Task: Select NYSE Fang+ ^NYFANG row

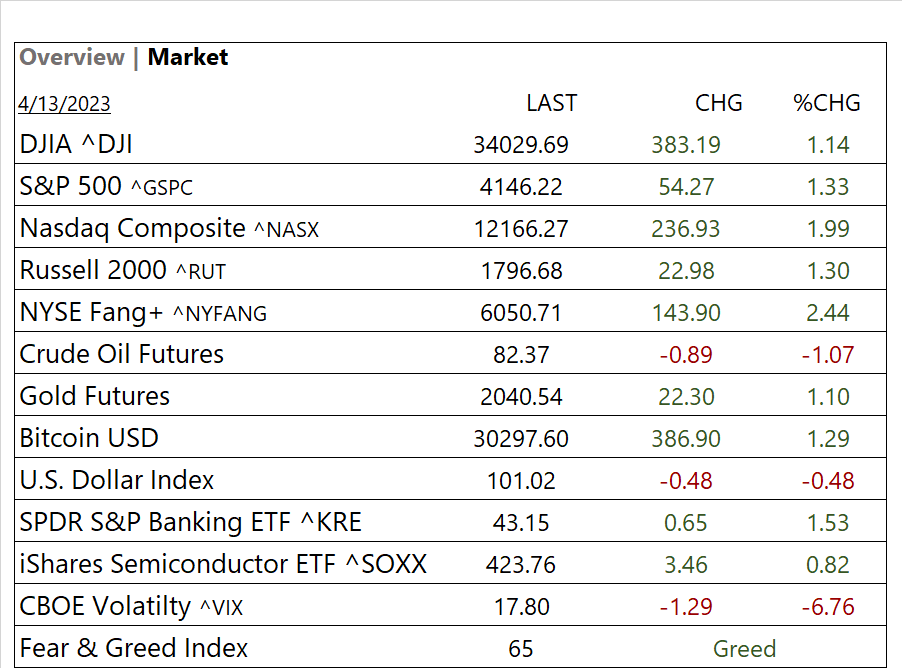Action: pos(143,313)
